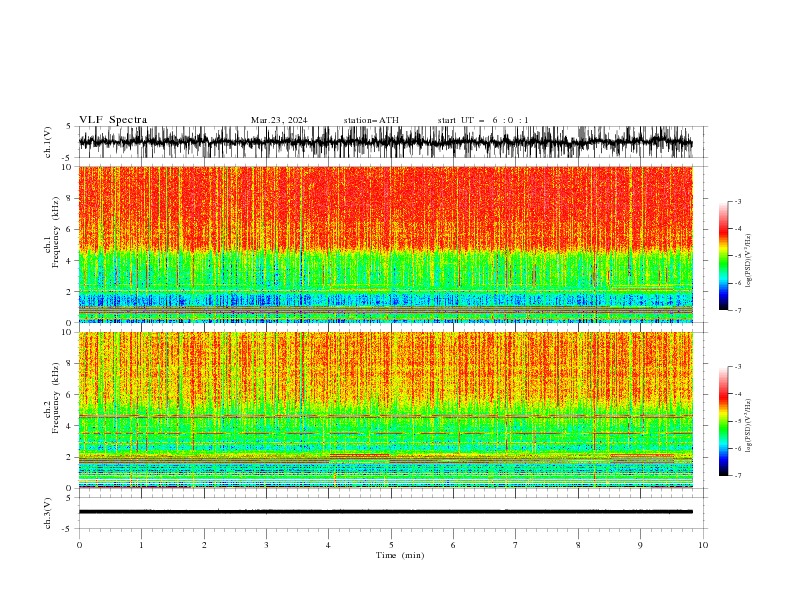The width and height of the screenshot is (792, 612).
Task: Click the "station=ATH" label
Action: tap(371, 120)
